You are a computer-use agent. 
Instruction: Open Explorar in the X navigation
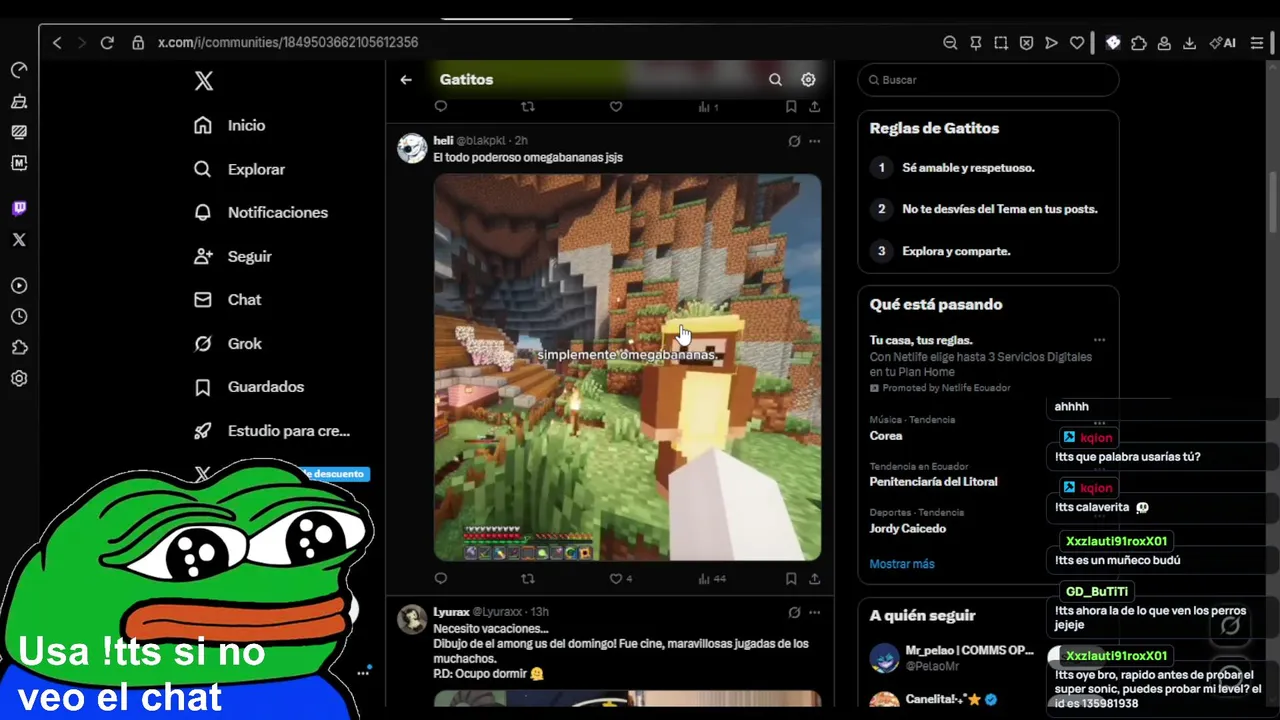click(x=240, y=169)
